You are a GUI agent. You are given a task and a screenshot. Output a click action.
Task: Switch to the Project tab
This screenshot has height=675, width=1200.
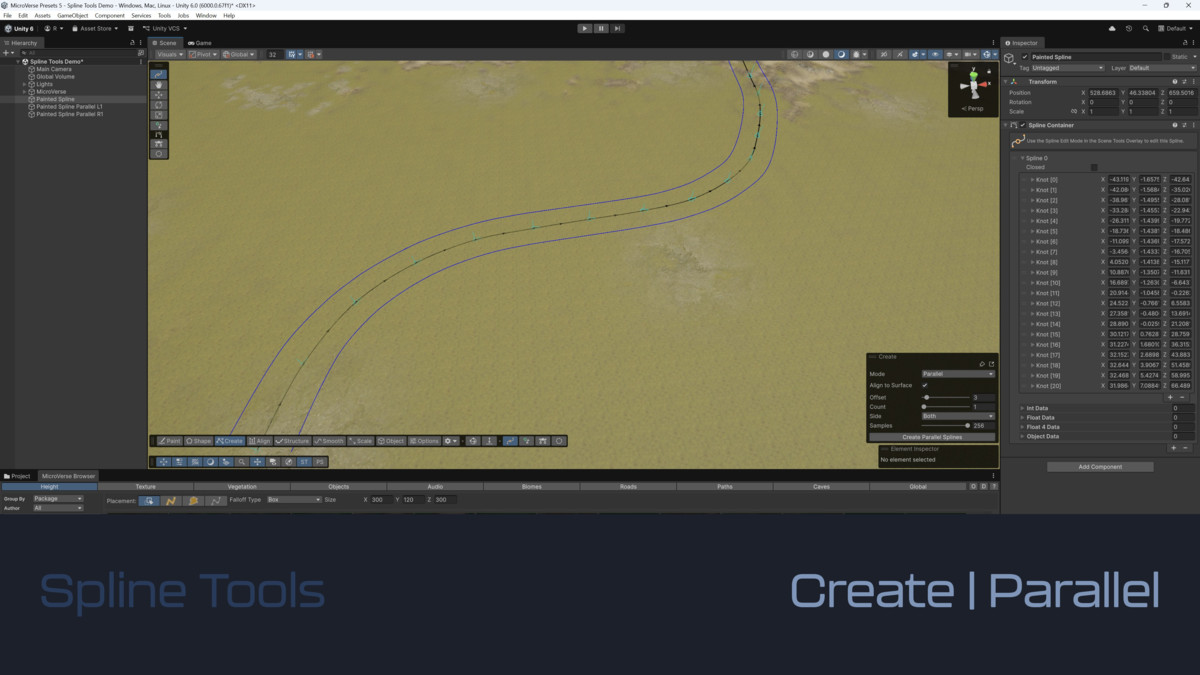(x=18, y=476)
